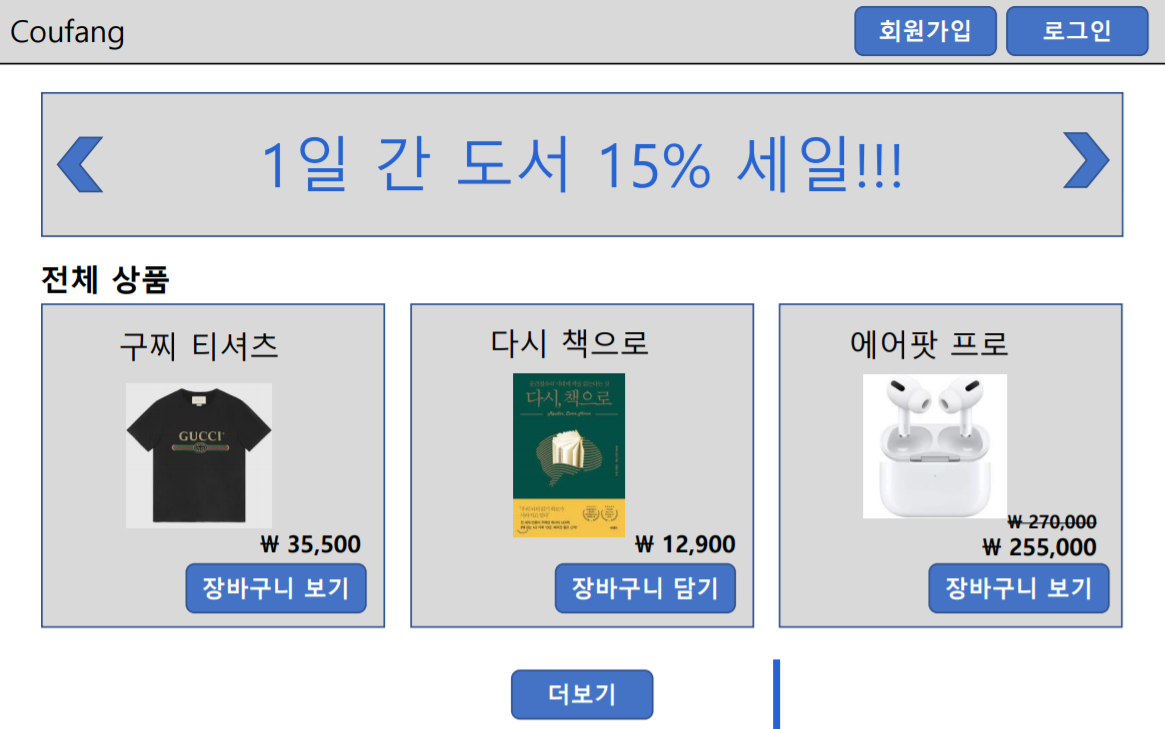Click the 로그인 login button

[x=1077, y=31]
